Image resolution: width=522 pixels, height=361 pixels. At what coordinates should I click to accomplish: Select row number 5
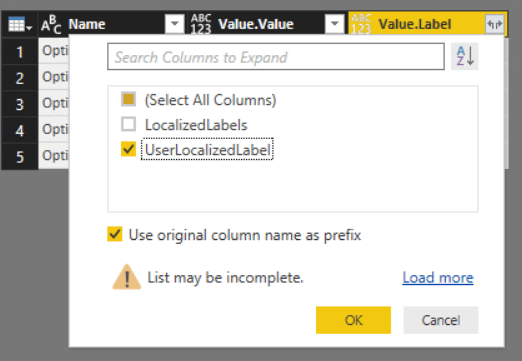pos(20,156)
